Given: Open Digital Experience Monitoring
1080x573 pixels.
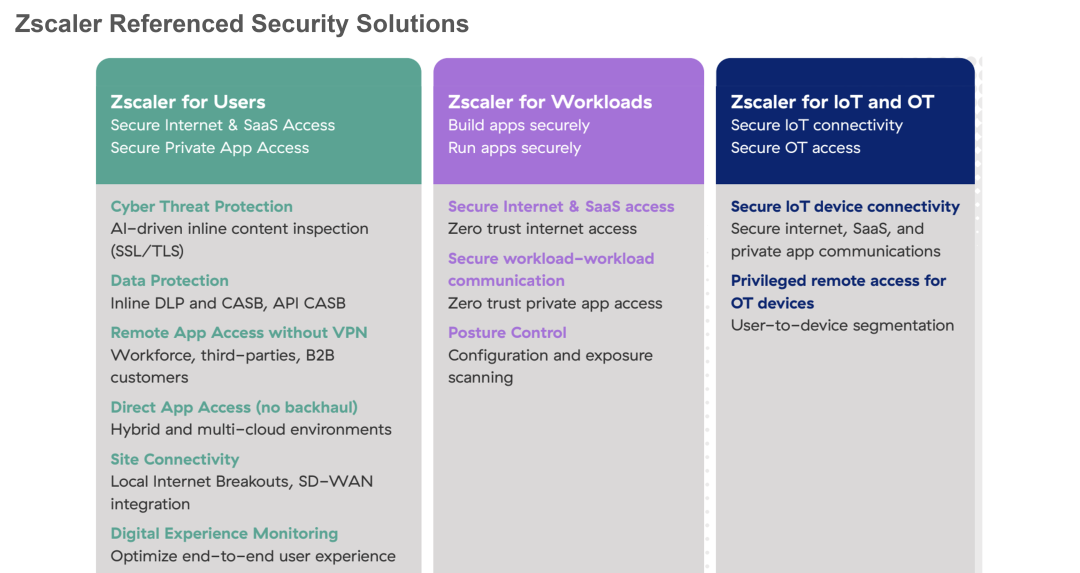Looking at the screenshot, I should [x=224, y=534].
